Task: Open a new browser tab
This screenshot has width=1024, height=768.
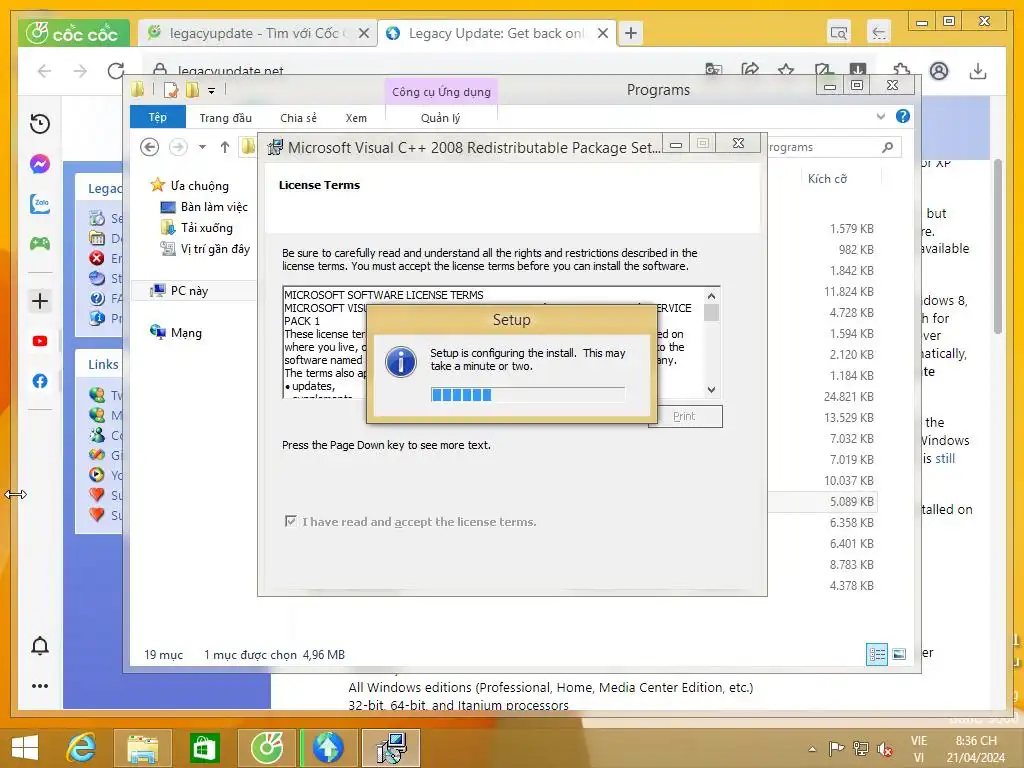Action: 631,33
